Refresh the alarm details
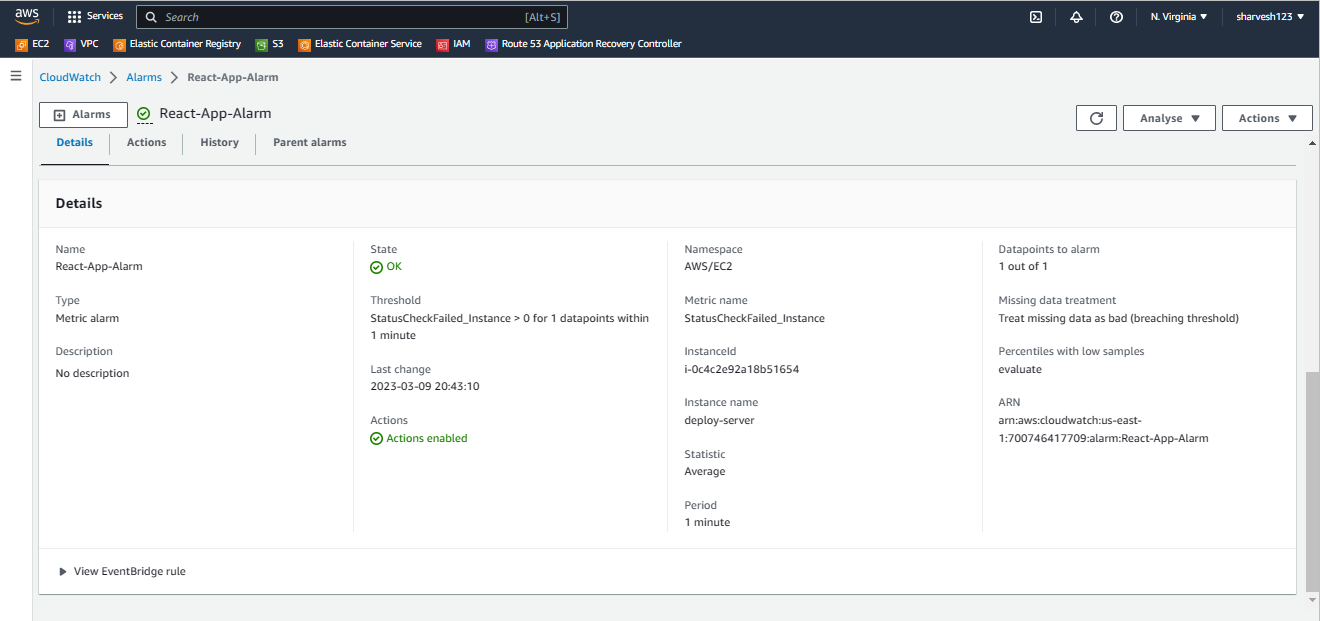This screenshot has height=621, width=1320. [x=1096, y=117]
